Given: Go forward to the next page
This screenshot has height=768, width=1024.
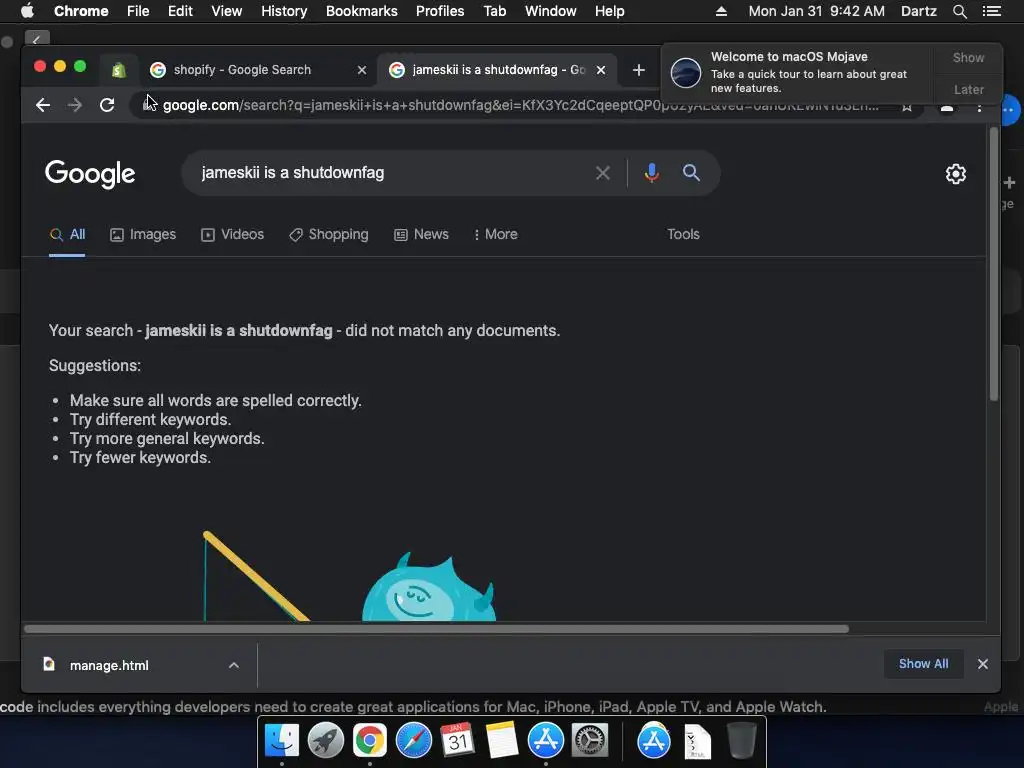Looking at the screenshot, I should pyautogui.click(x=75, y=105).
